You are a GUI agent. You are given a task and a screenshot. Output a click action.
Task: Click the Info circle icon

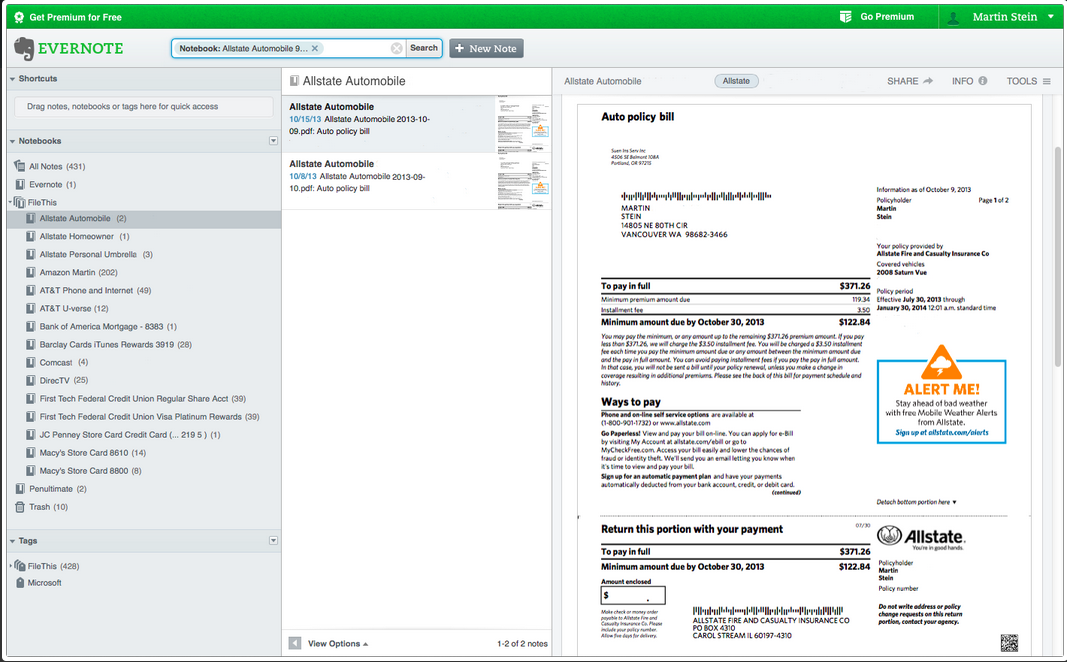(x=983, y=81)
